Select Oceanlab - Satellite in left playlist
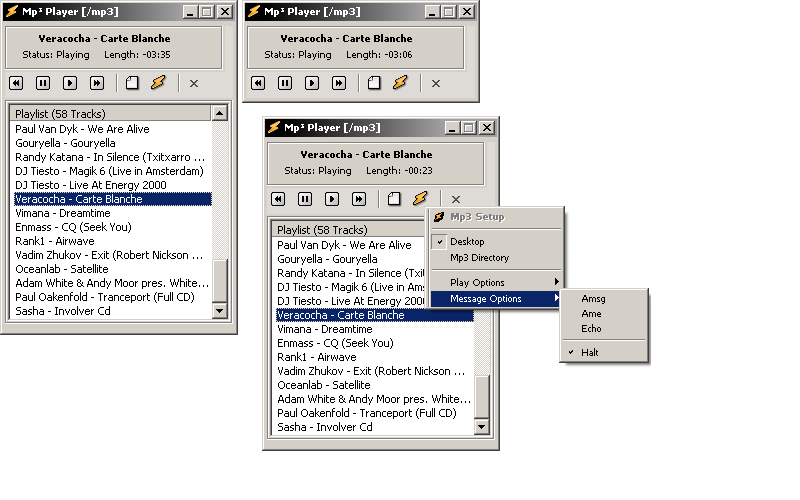The width and height of the screenshot is (800, 500). click(x=113, y=269)
